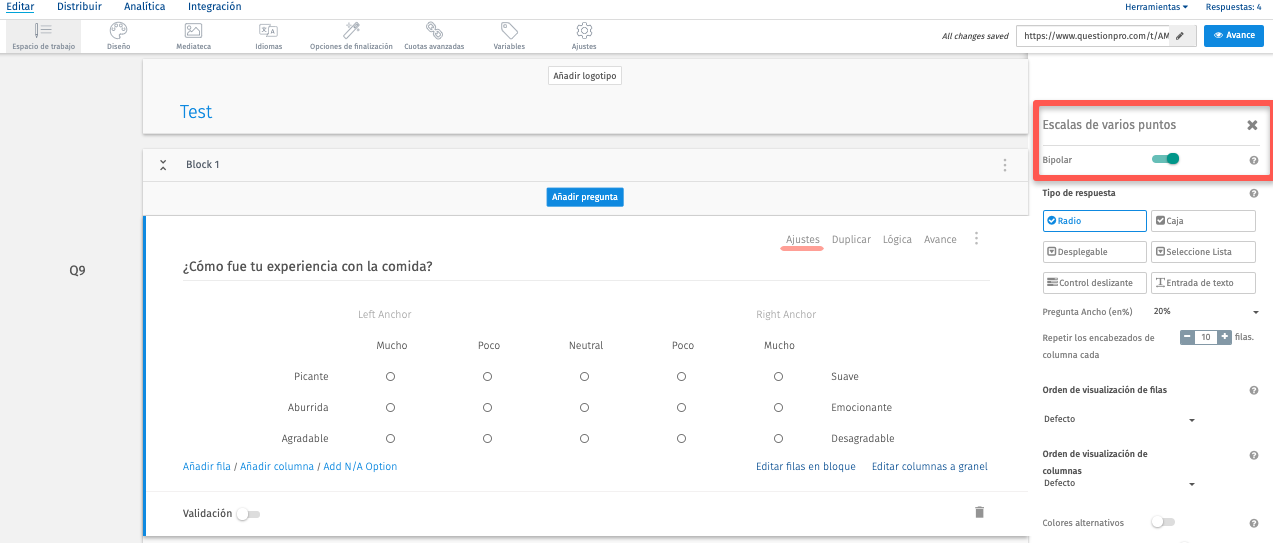This screenshot has height=543, width=1273.
Task: Open the Mediateca image icon
Action: 193,31
